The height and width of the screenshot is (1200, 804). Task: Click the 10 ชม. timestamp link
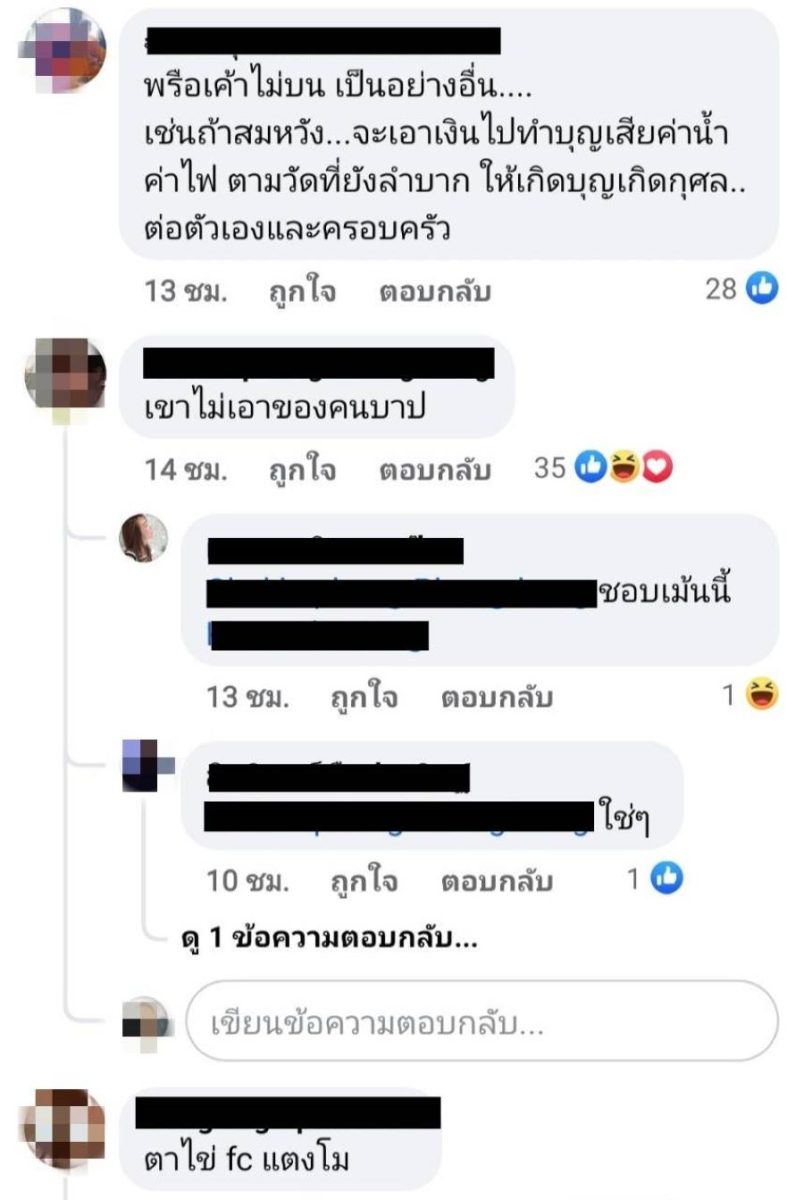248,881
